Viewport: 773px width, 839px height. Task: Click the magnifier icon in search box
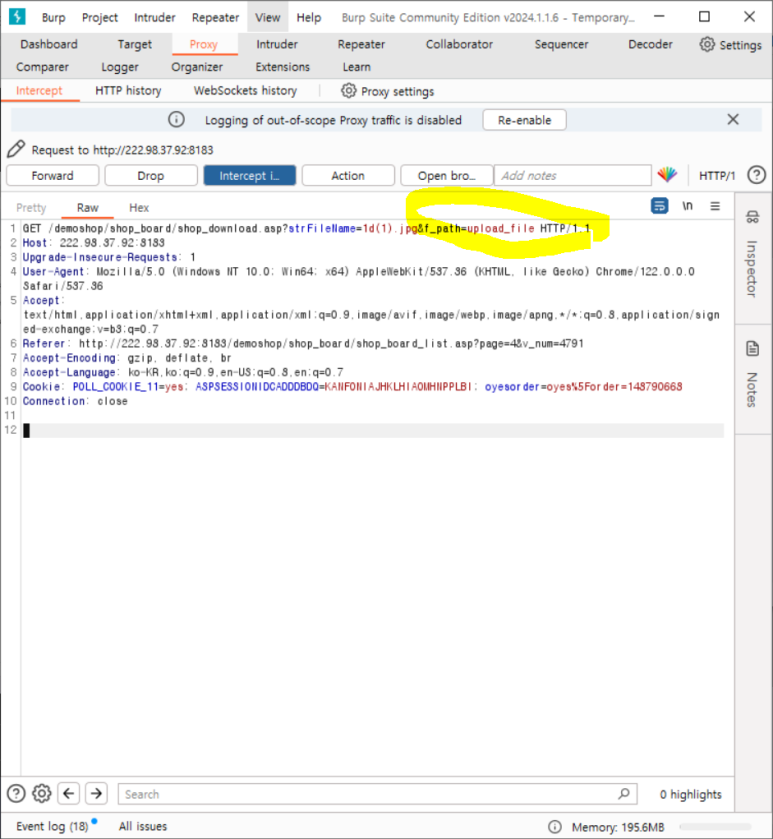(624, 794)
